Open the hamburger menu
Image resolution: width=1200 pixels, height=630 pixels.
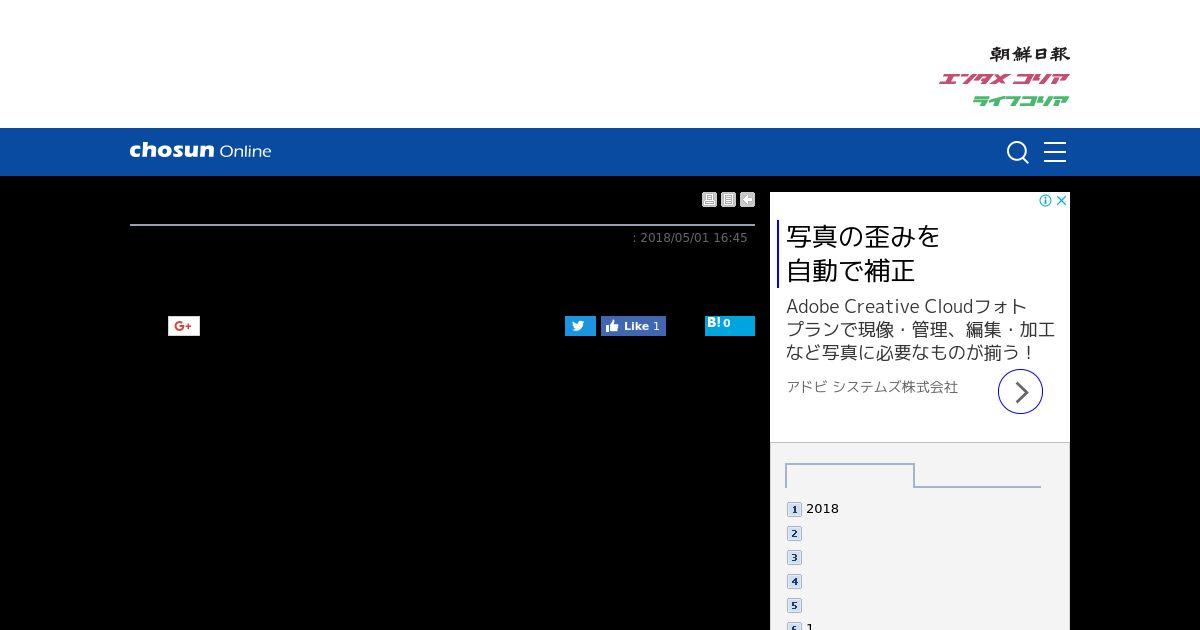(x=1055, y=152)
